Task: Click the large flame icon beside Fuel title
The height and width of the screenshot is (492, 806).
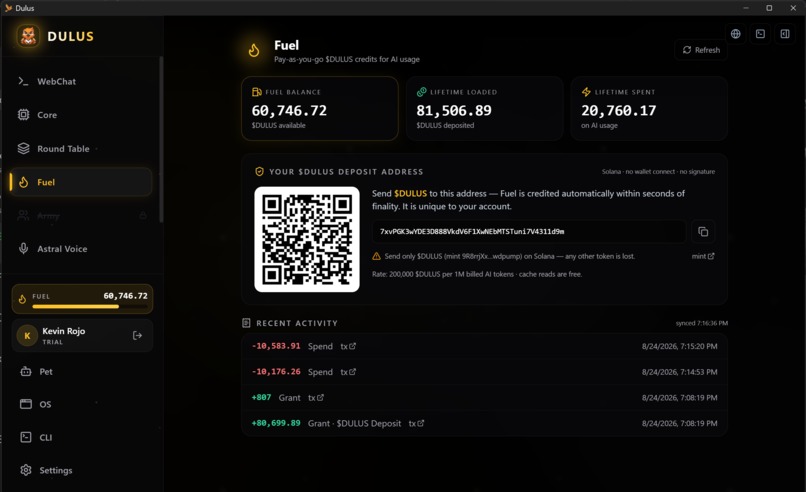Action: click(x=254, y=50)
